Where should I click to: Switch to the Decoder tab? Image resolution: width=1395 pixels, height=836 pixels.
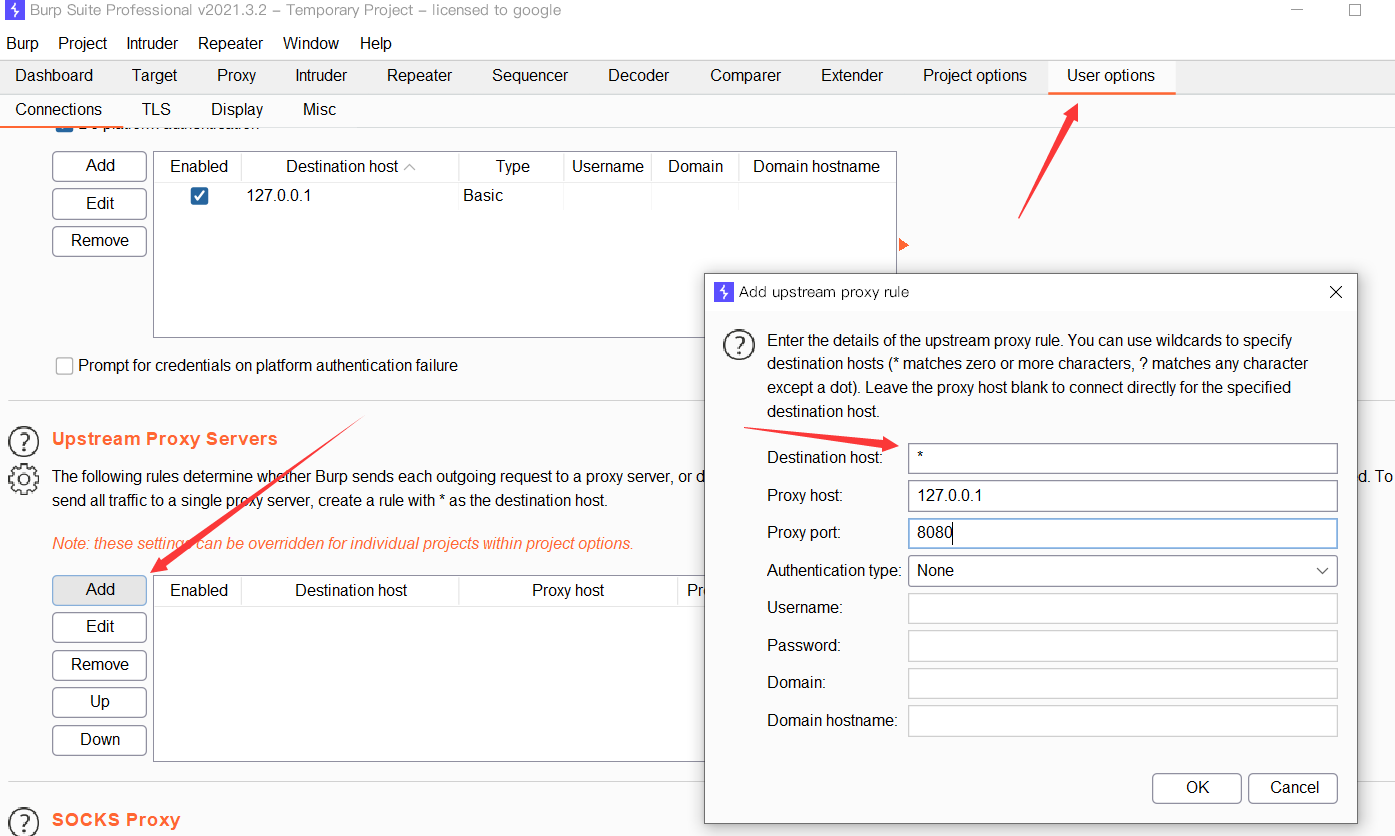pyautogui.click(x=638, y=76)
